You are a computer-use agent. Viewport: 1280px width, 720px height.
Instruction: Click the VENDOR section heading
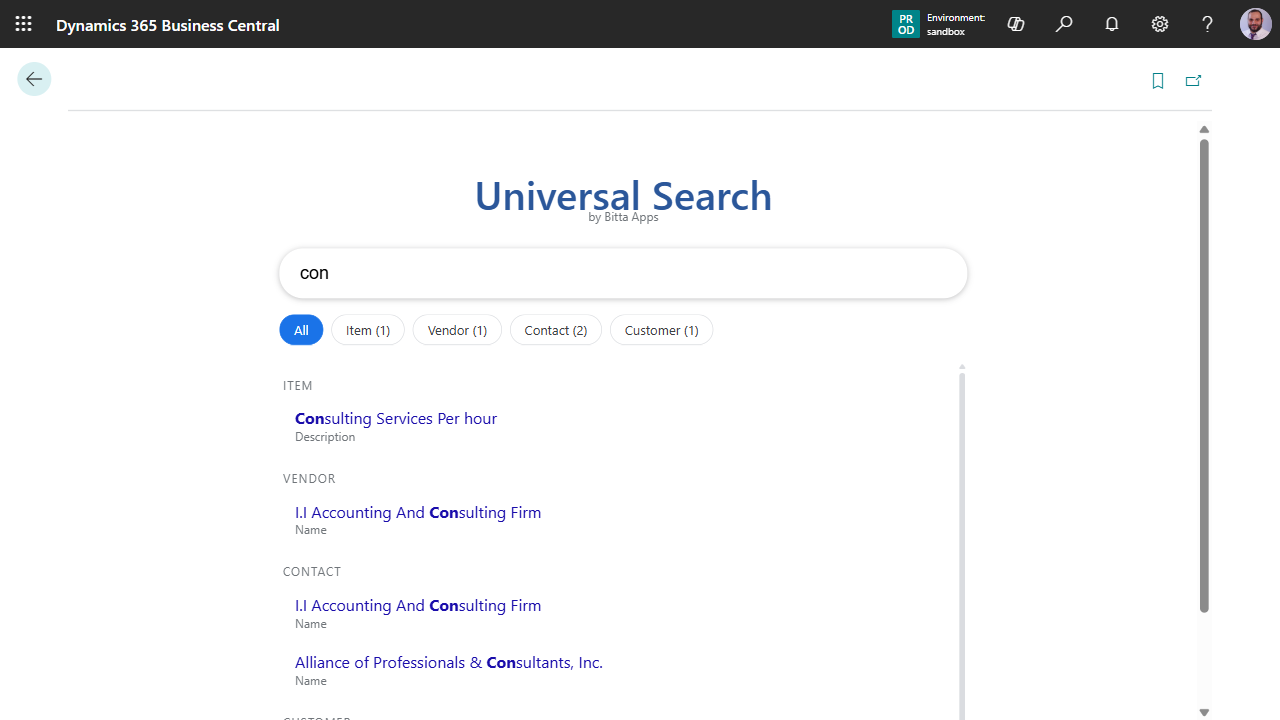[309, 479]
